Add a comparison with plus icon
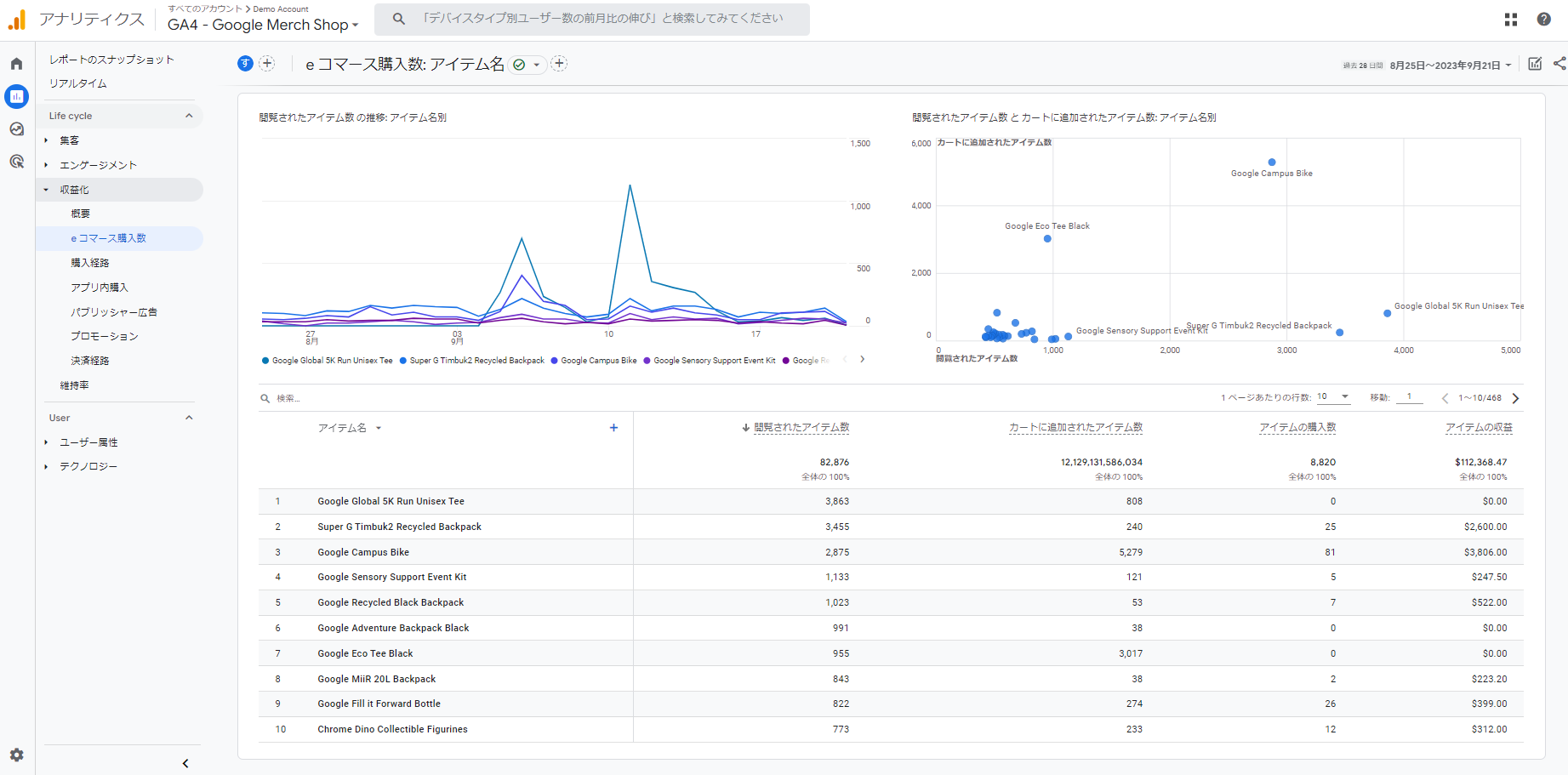This screenshot has height=775, width=1568. pos(267,64)
